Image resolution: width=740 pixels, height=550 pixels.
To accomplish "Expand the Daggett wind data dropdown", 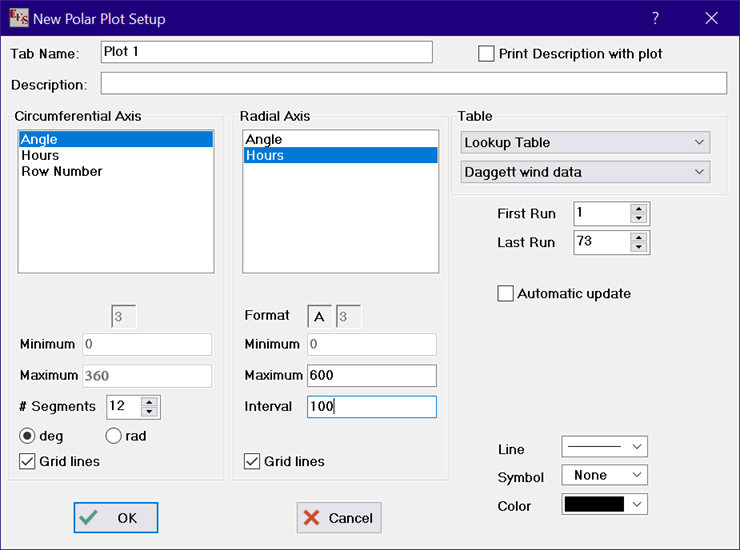I will [585, 172].
